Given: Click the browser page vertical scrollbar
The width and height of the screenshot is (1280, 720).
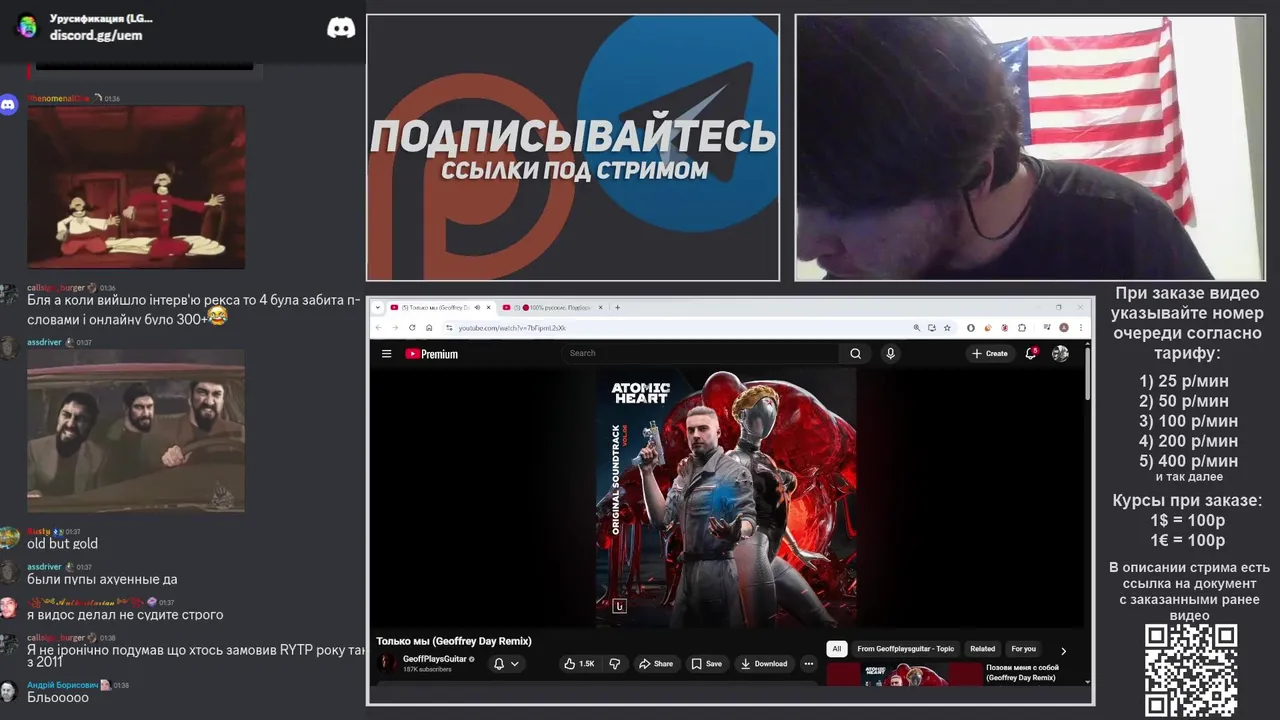Looking at the screenshot, I should tap(1088, 372).
